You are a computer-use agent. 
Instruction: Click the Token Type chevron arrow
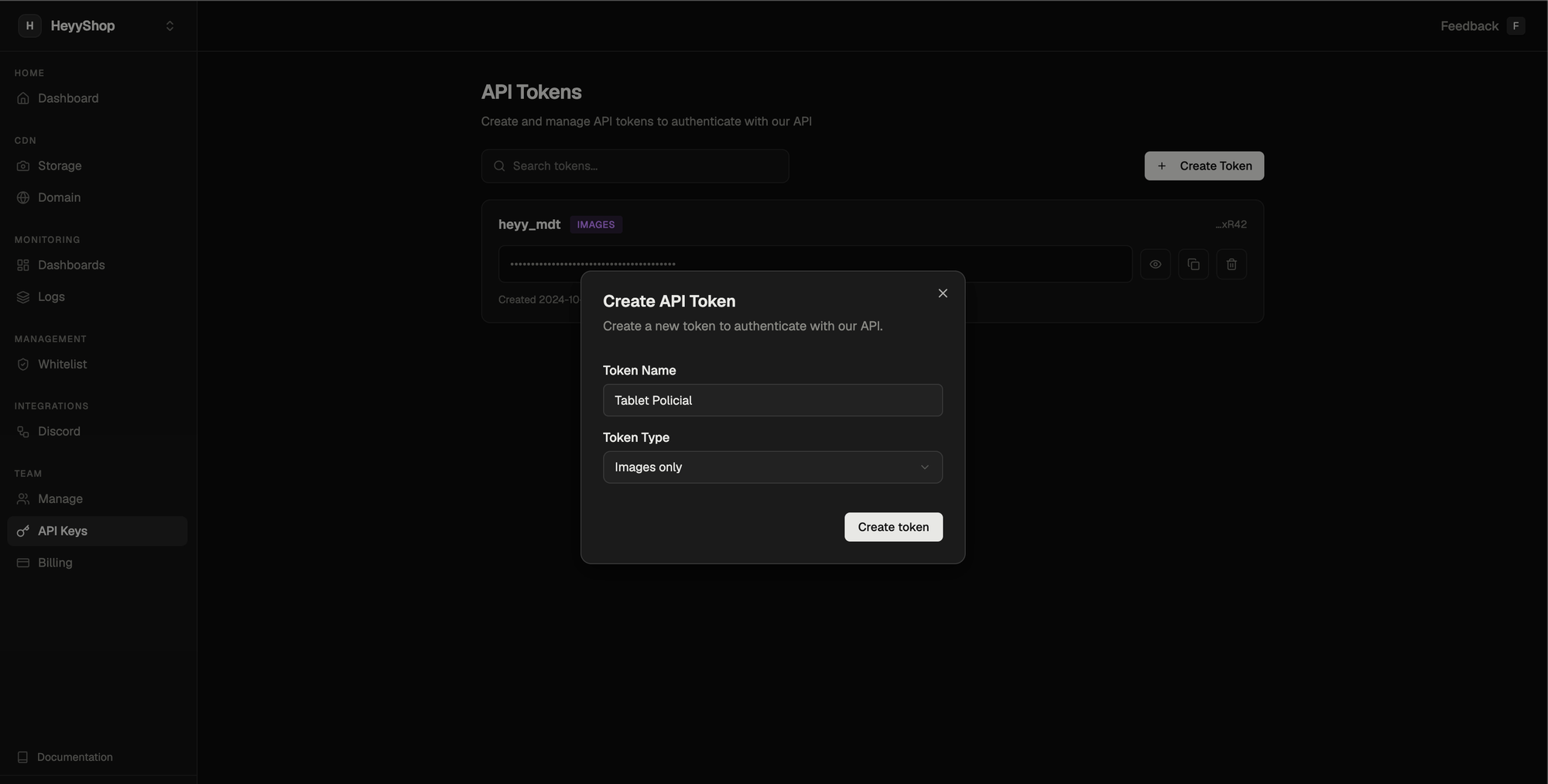(x=924, y=467)
